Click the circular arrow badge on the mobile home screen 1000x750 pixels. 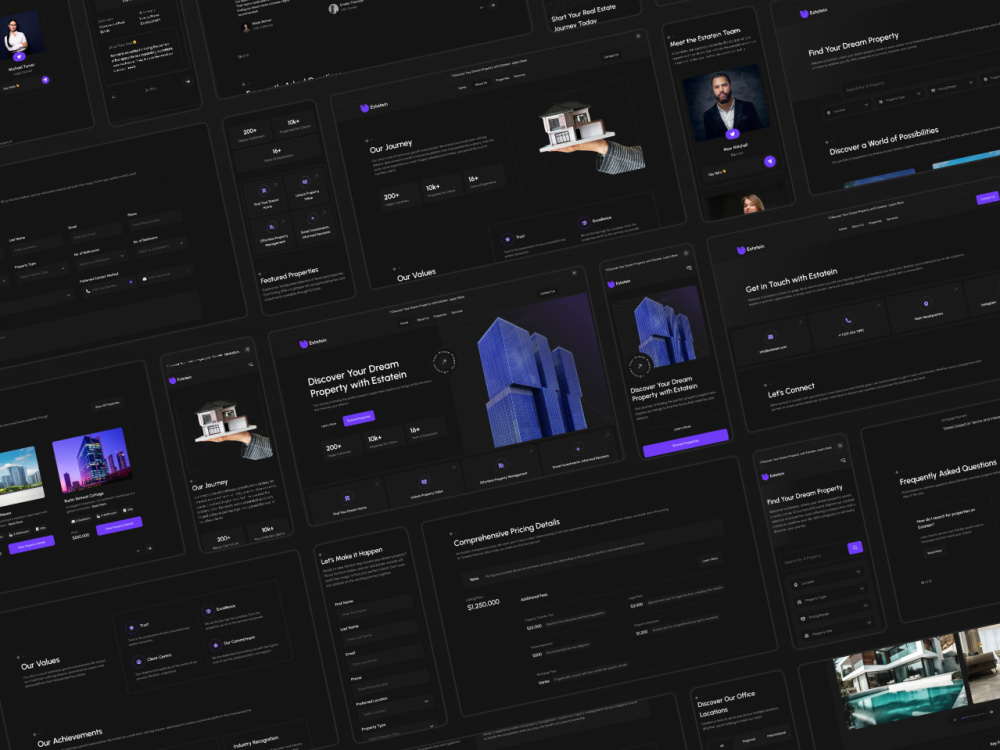(x=640, y=366)
